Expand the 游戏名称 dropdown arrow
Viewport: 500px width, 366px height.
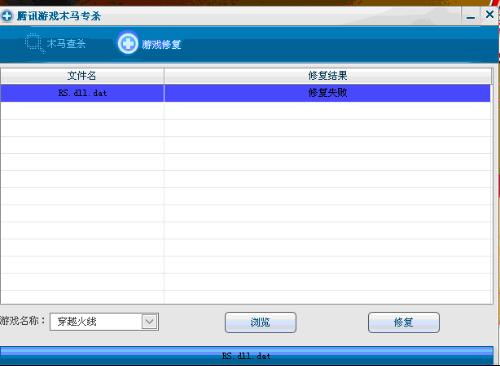point(149,322)
